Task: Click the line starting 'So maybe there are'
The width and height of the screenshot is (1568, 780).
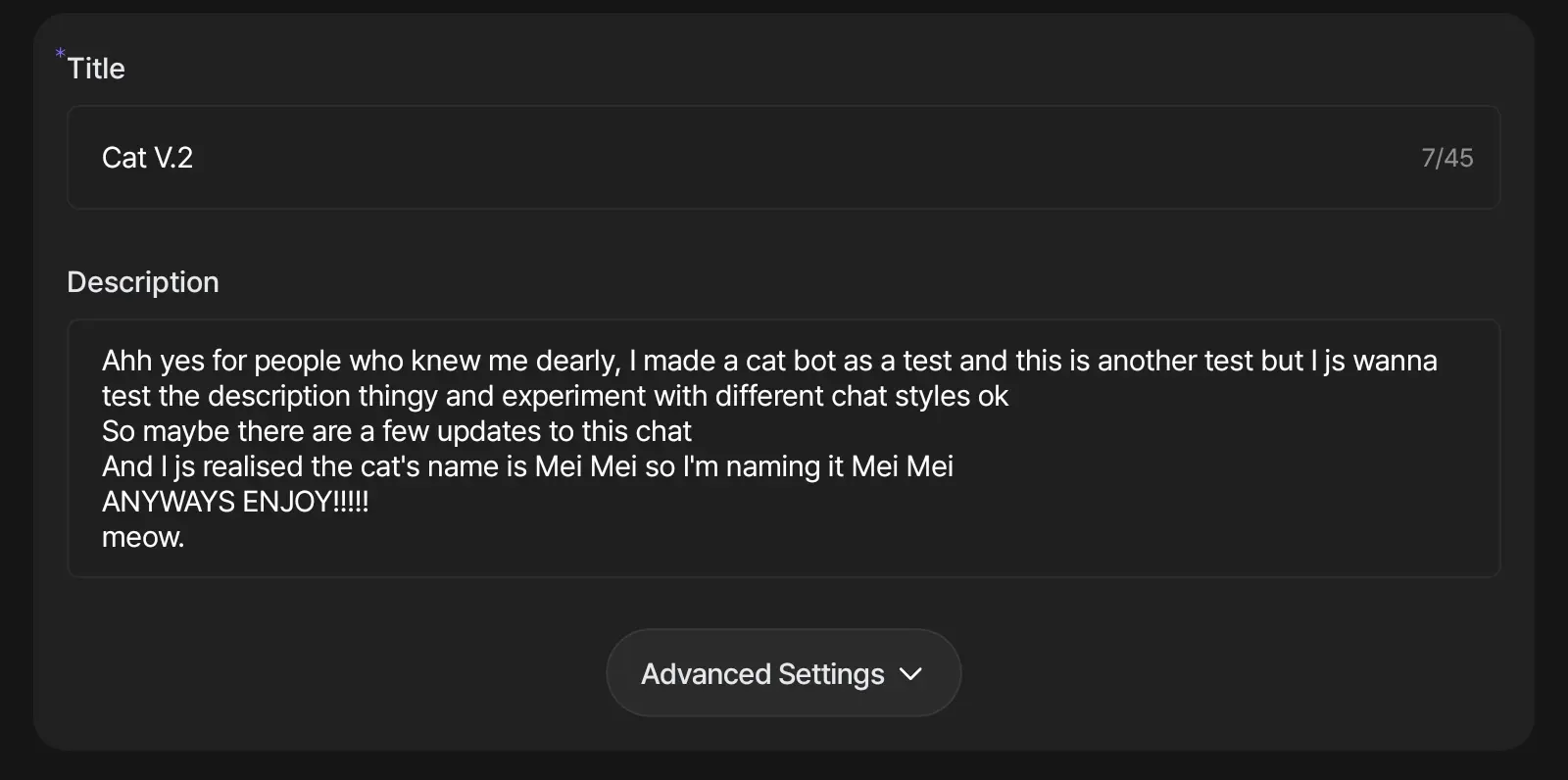Action: [397, 431]
